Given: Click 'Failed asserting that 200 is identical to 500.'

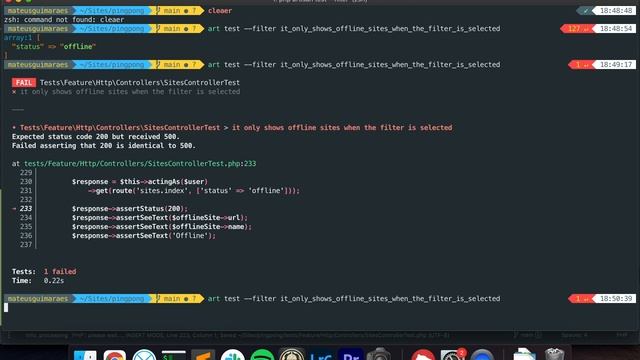Looking at the screenshot, I should tap(104, 146).
